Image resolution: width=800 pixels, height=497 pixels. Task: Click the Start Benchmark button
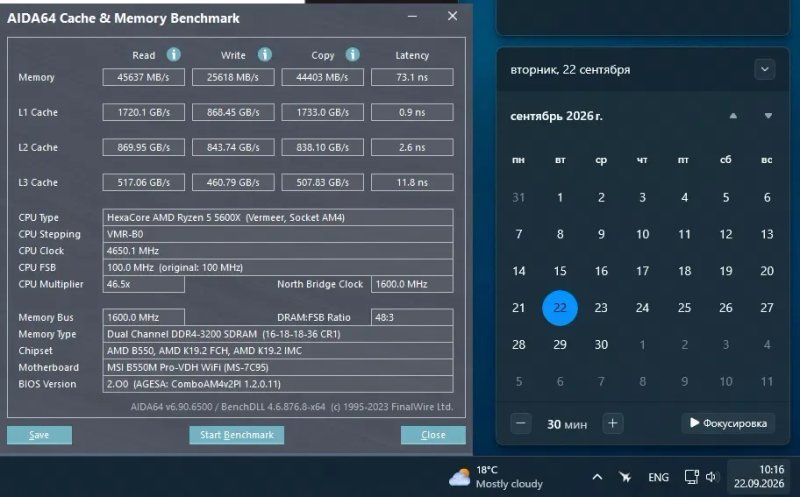(237, 435)
